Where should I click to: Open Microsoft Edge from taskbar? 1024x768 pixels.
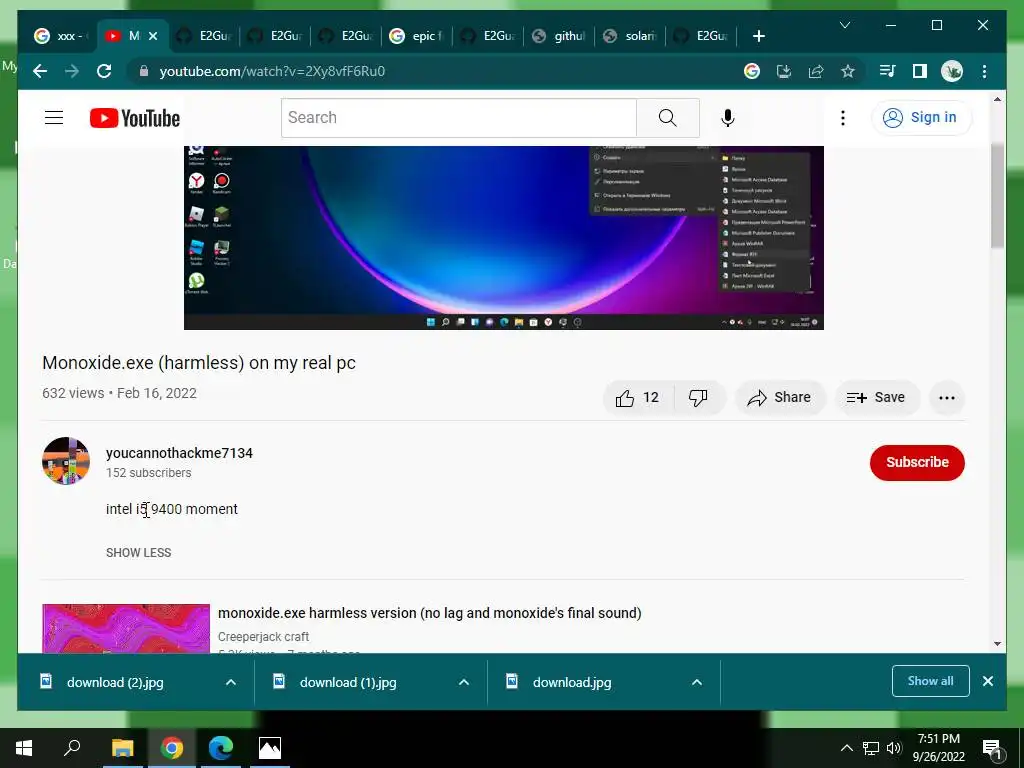[x=221, y=748]
